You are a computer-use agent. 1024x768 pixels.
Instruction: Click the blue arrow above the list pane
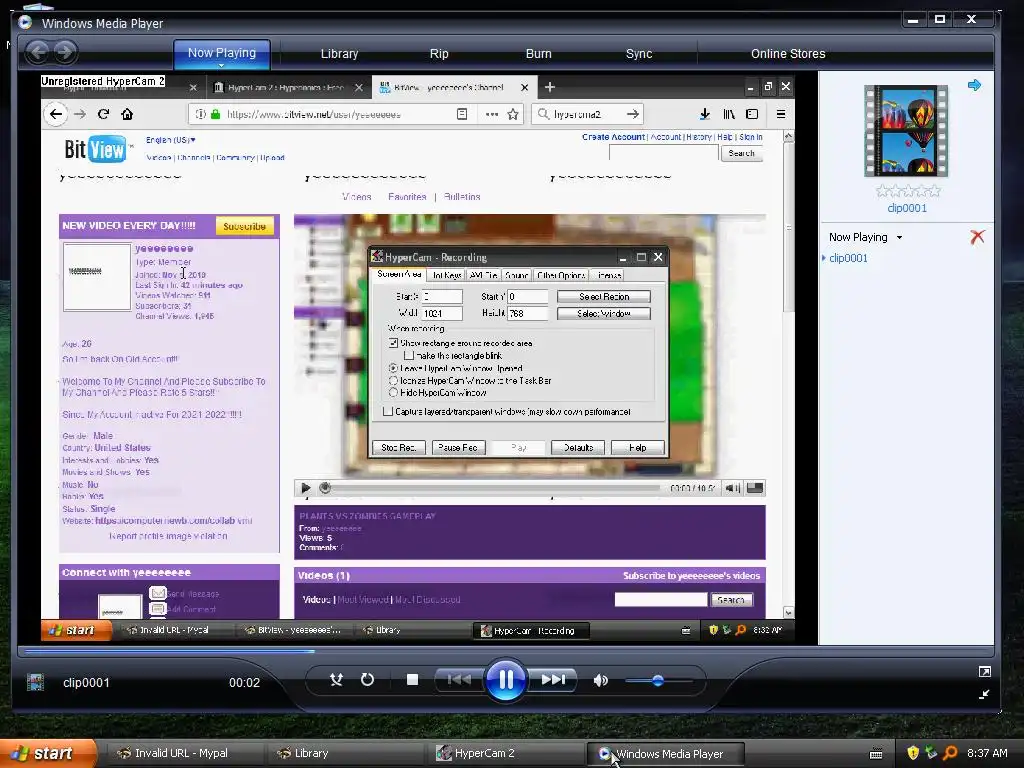pyautogui.click(x=974, y=85)
